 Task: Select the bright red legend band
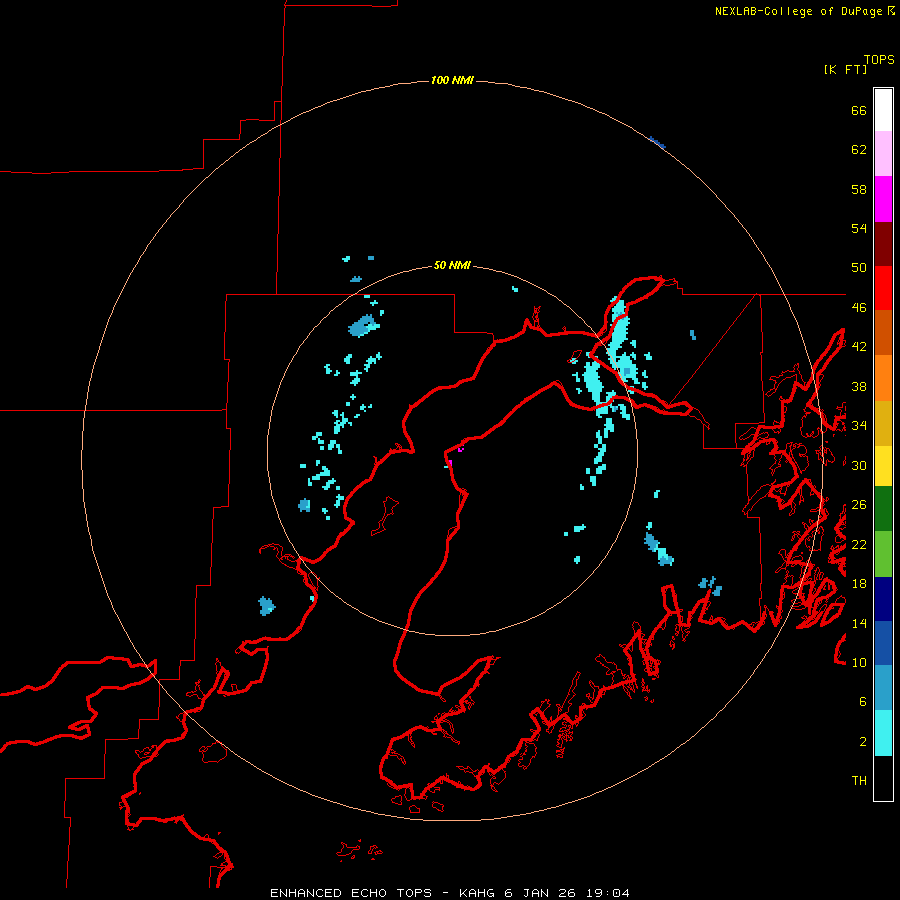[x=883, y=288]
